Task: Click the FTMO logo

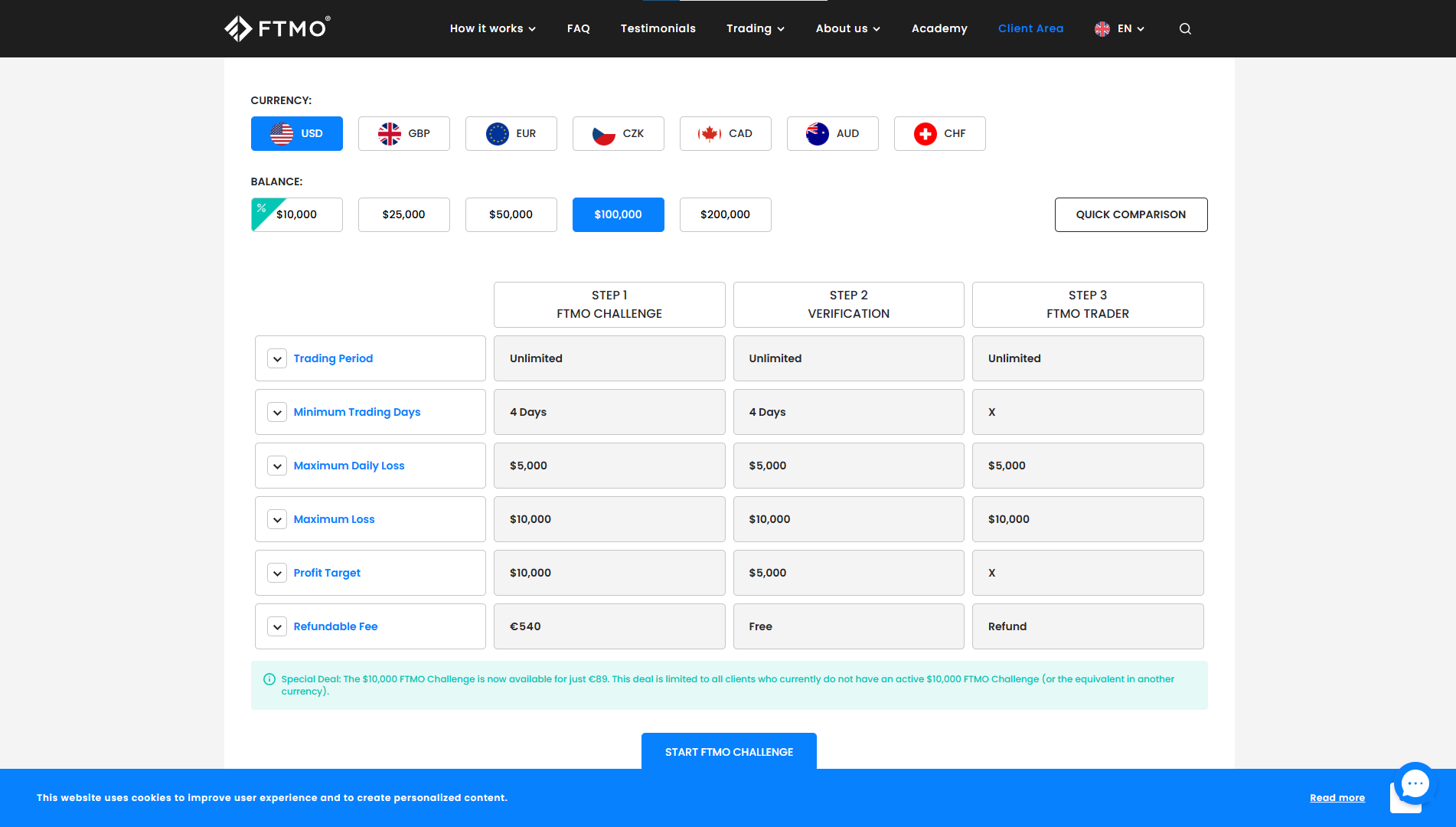Action: click(x=277, y=28)
